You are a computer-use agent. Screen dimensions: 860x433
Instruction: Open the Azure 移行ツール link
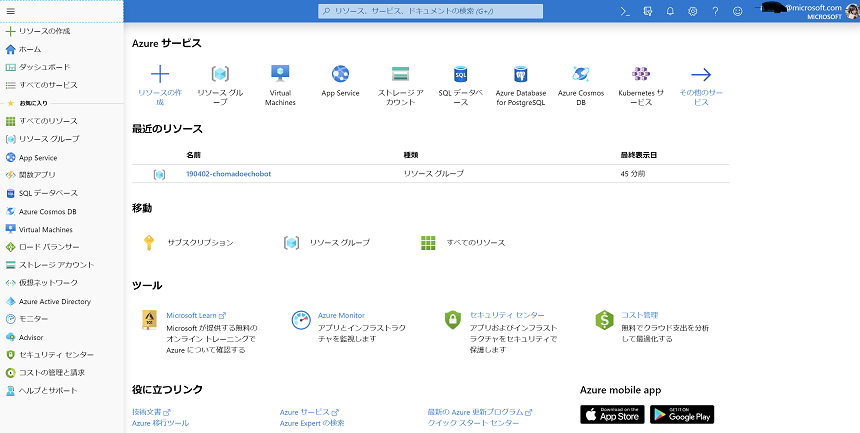click(x=160, y=423)
